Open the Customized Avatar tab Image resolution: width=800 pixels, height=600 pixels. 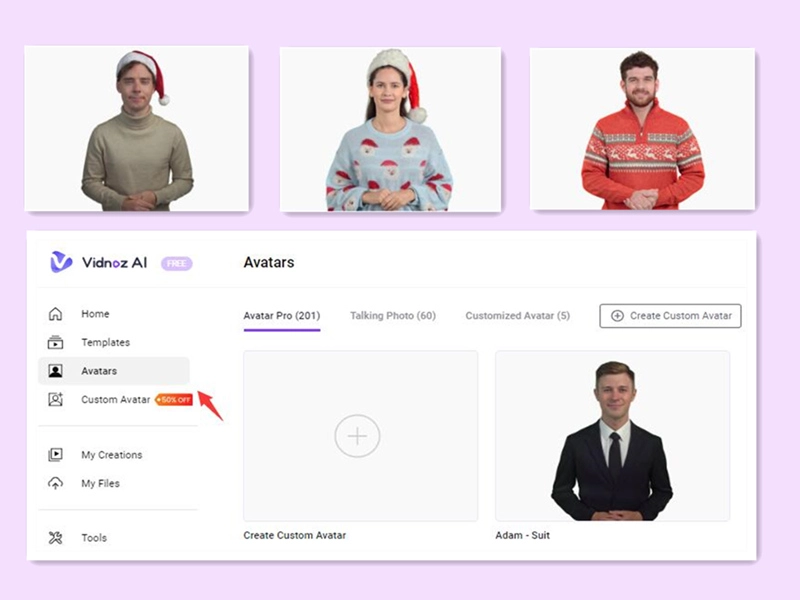coord(517,316)
